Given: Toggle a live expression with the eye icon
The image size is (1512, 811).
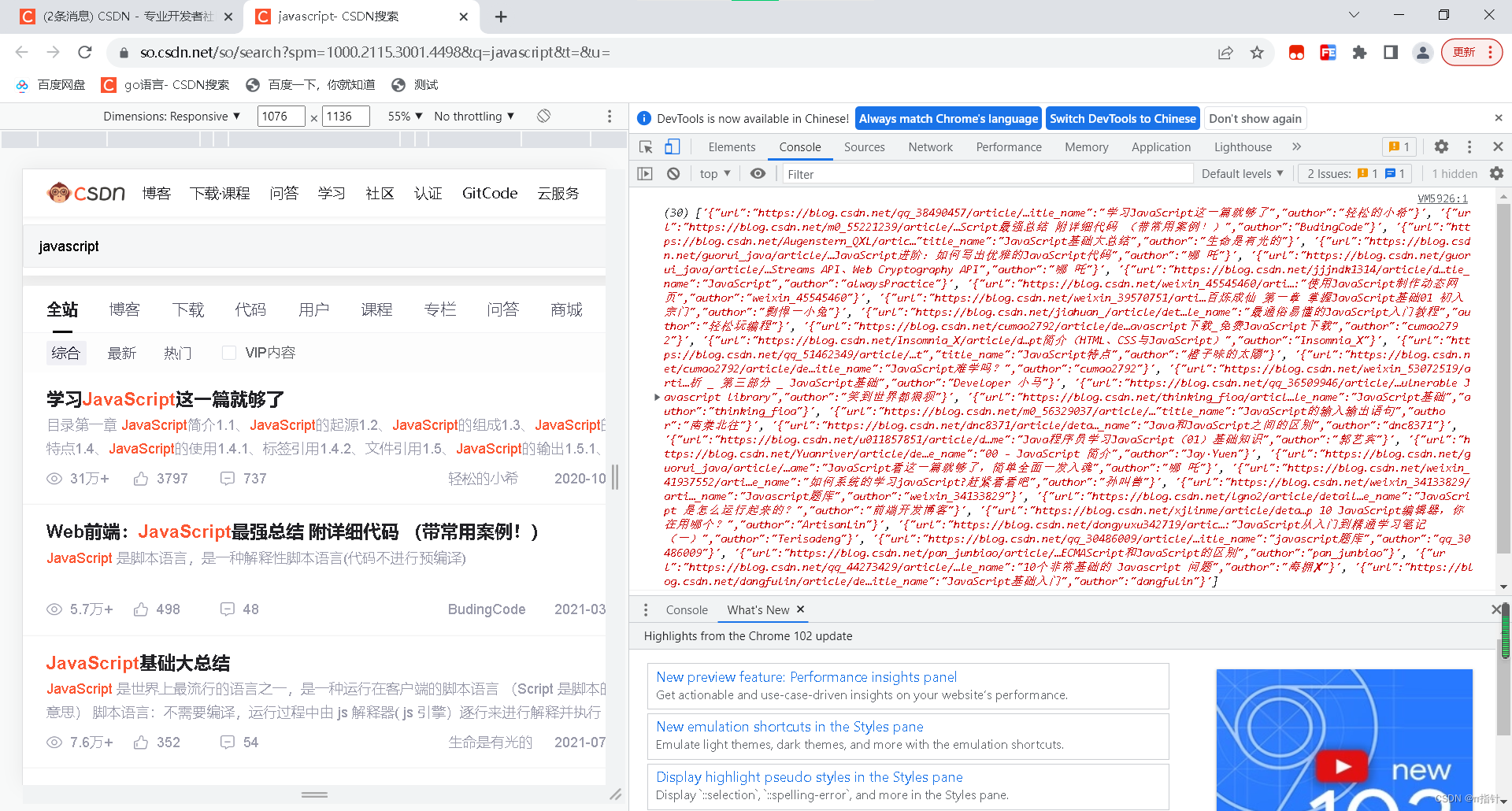Looking at the screenshot, I should pyautogui.click(x=758, y=173).
